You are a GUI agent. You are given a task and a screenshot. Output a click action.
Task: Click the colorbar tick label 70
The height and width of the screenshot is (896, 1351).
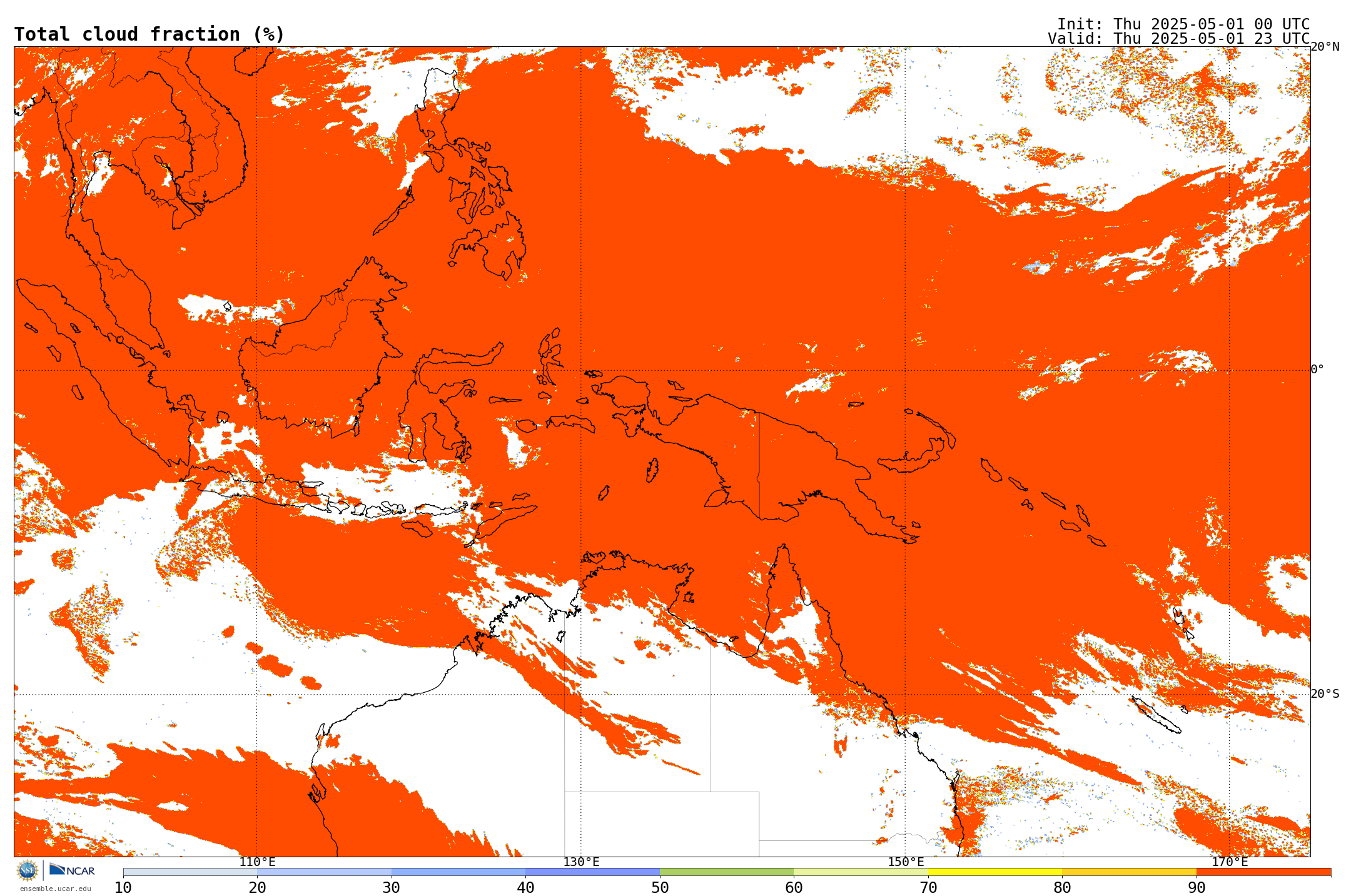click(x=928, y=888)
